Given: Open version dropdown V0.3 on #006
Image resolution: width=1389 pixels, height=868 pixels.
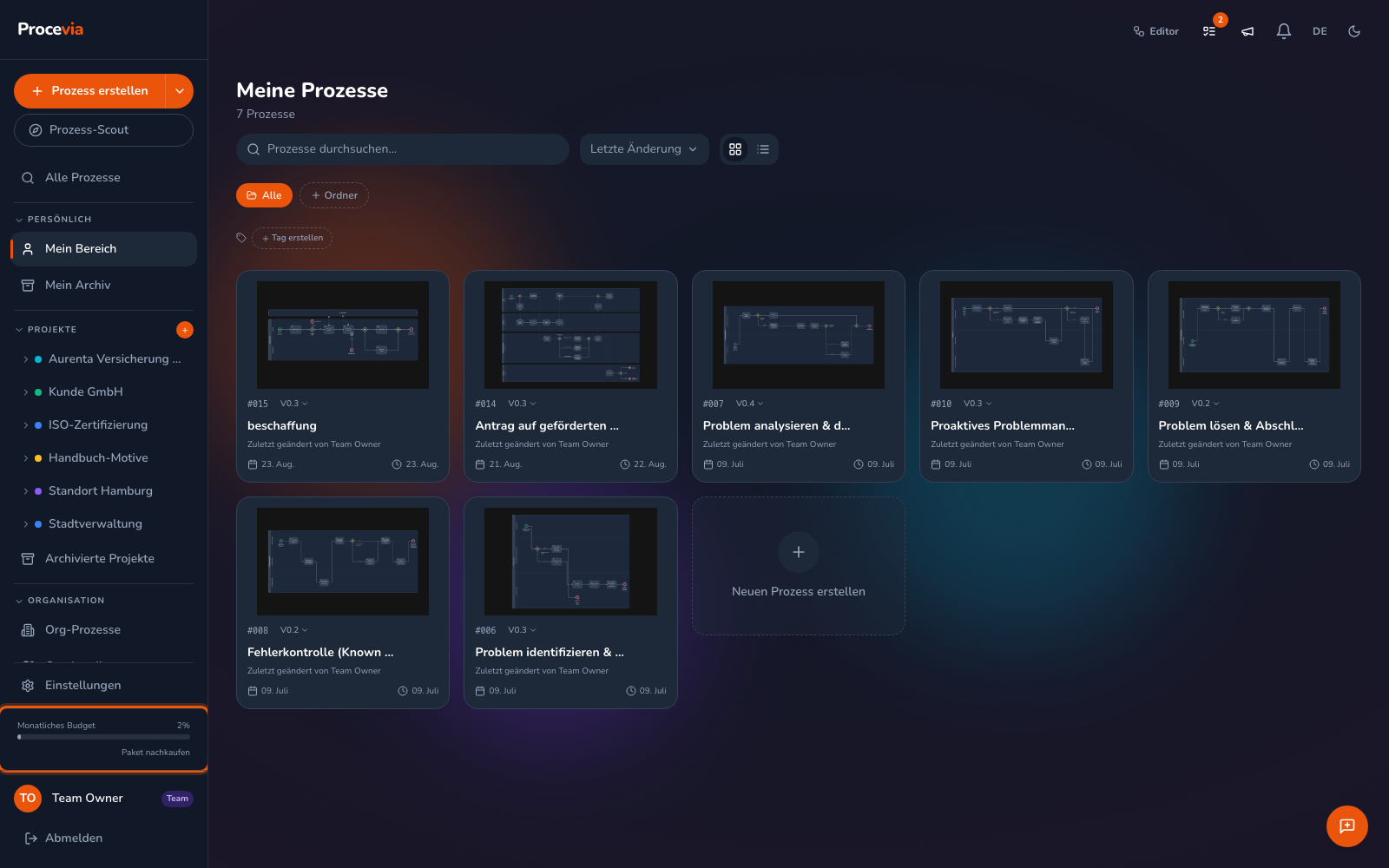Looking at the screenshot, I should pyautogui.click(x=522, y=630).
